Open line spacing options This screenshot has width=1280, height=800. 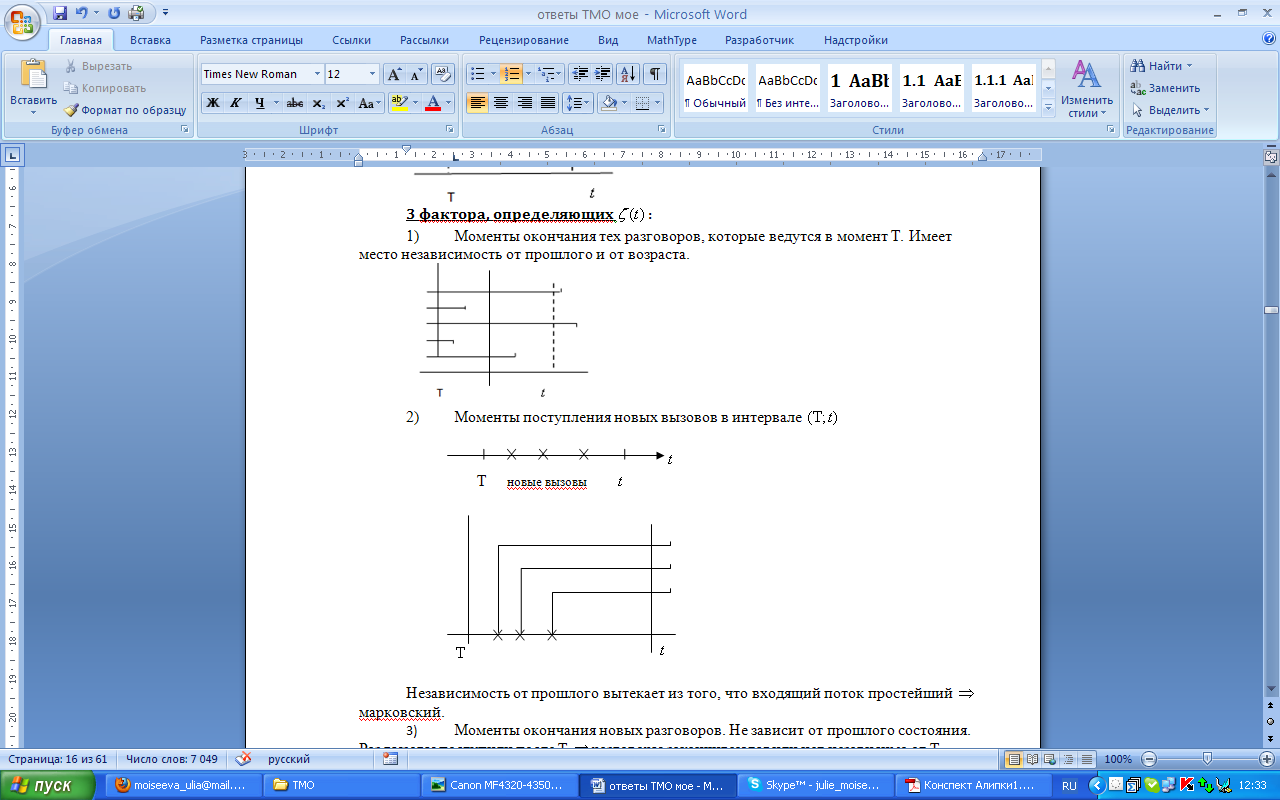[x=578, y=103]
